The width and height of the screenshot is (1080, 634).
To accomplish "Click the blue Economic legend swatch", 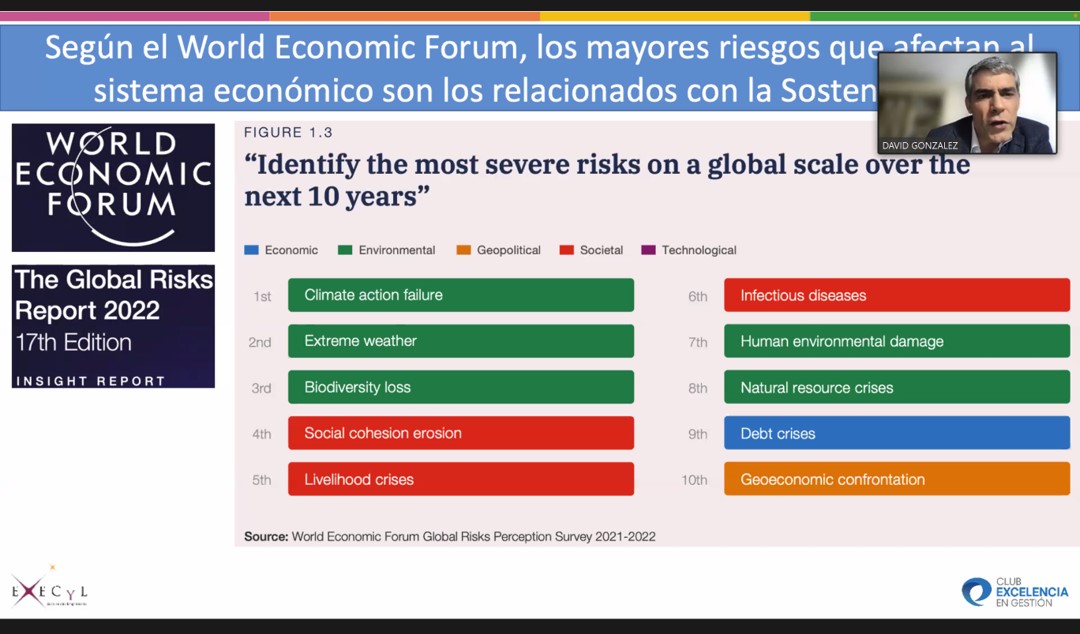I will point(251,250).
